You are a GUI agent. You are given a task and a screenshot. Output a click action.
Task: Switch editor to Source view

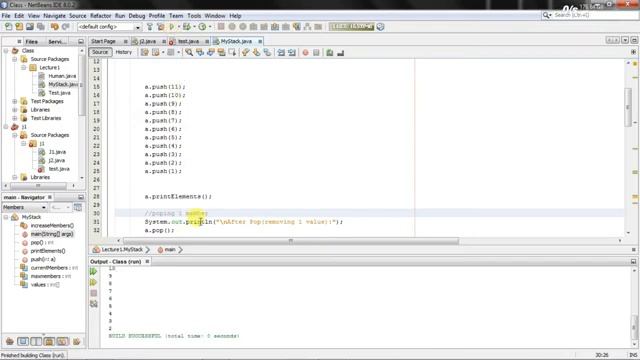click(100, 52)
